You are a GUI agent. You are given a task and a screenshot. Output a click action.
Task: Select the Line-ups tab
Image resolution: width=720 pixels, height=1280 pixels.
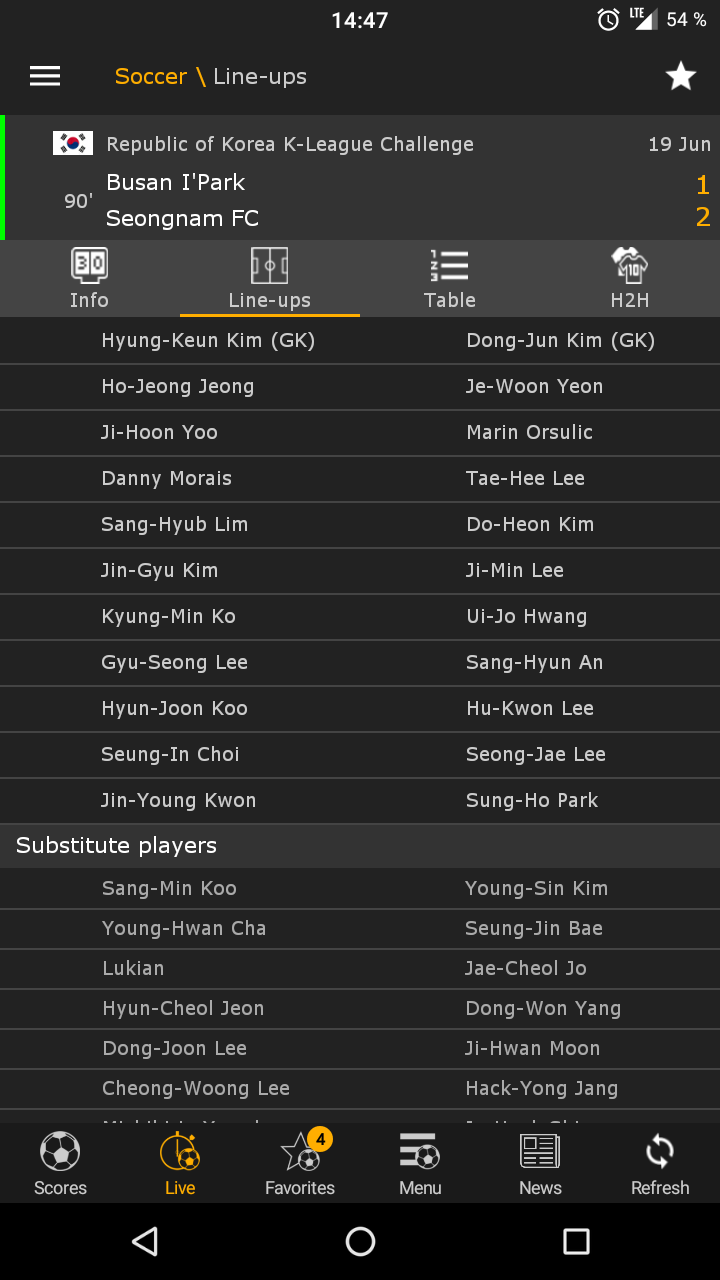click(x=270, y=279)
